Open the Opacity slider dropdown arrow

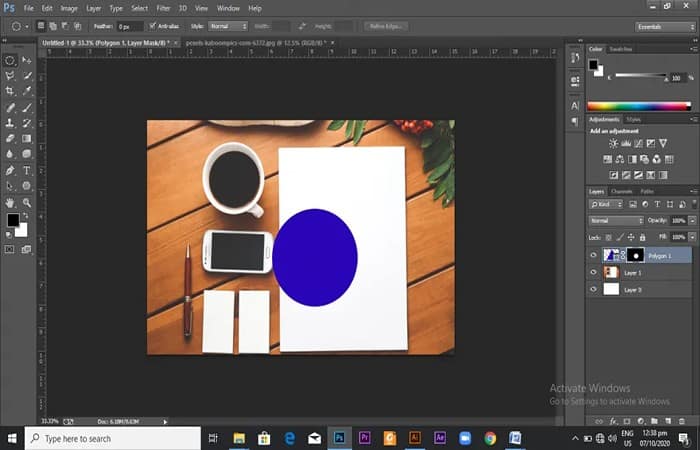(692, 221)
